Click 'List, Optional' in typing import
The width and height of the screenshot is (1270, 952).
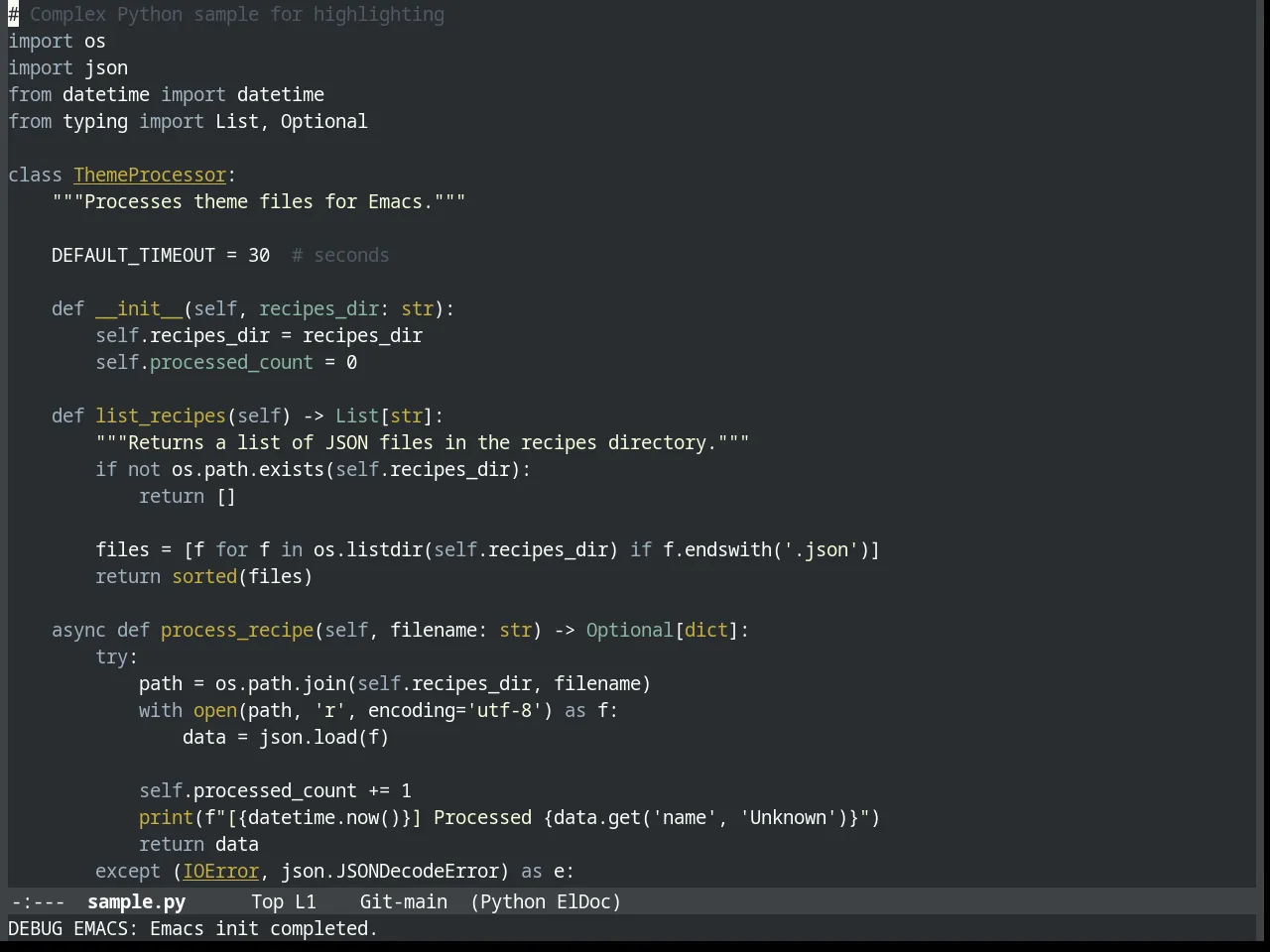coord(292,121)
